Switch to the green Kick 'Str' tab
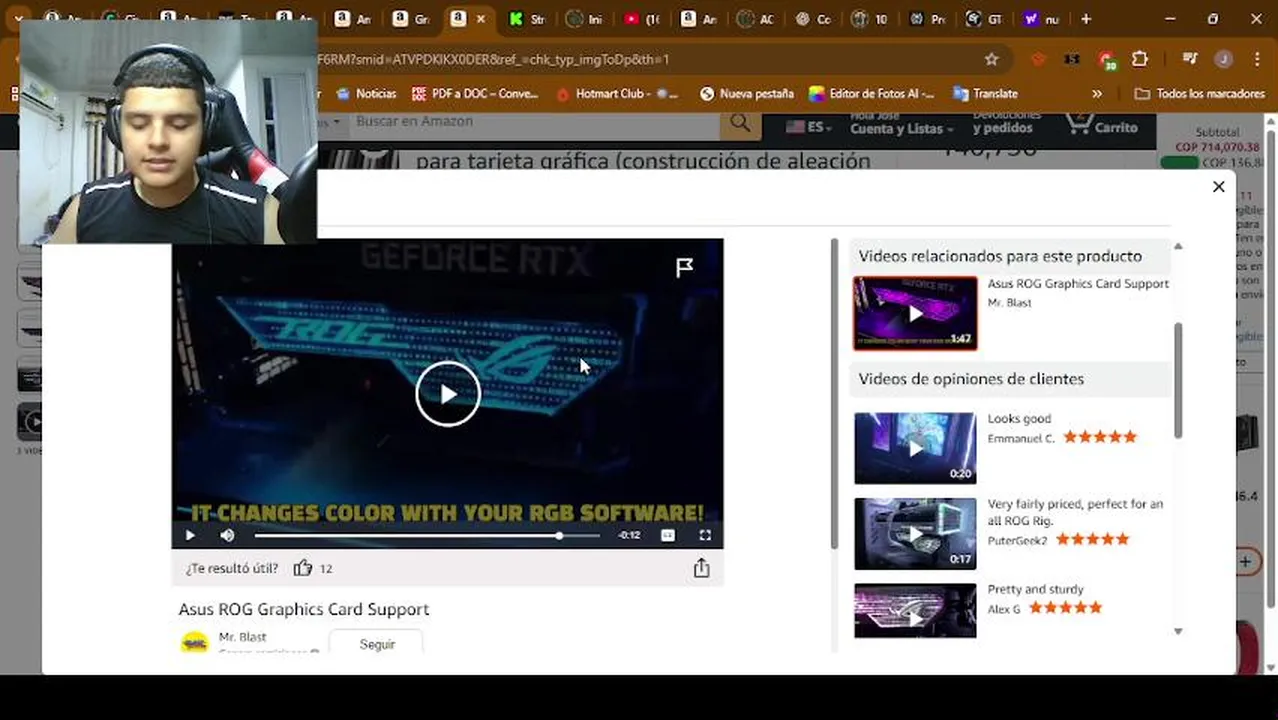1278x720 pixels. coord(527,19)
